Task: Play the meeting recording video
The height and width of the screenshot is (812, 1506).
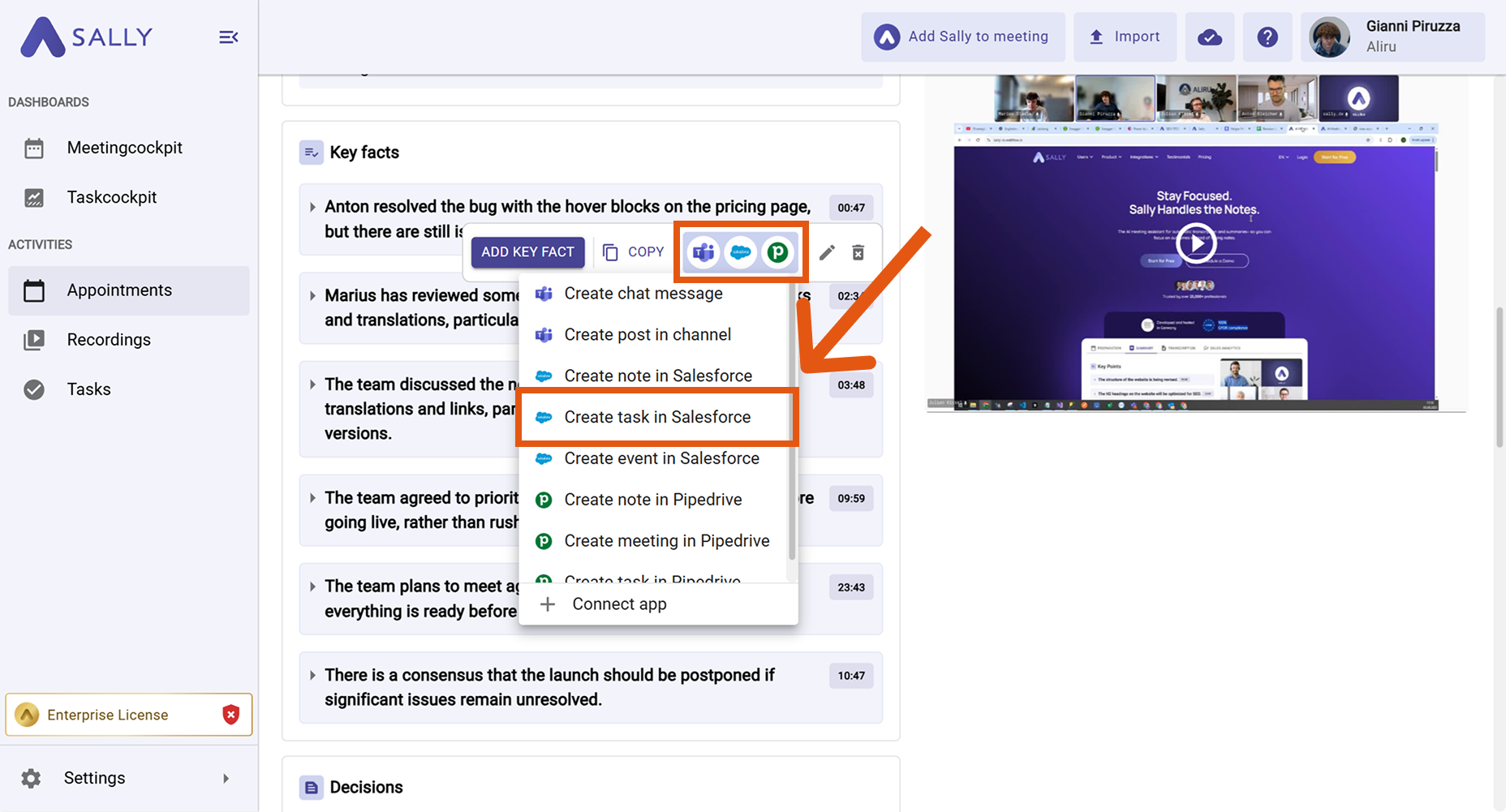Action: (x=1197, y=243)
